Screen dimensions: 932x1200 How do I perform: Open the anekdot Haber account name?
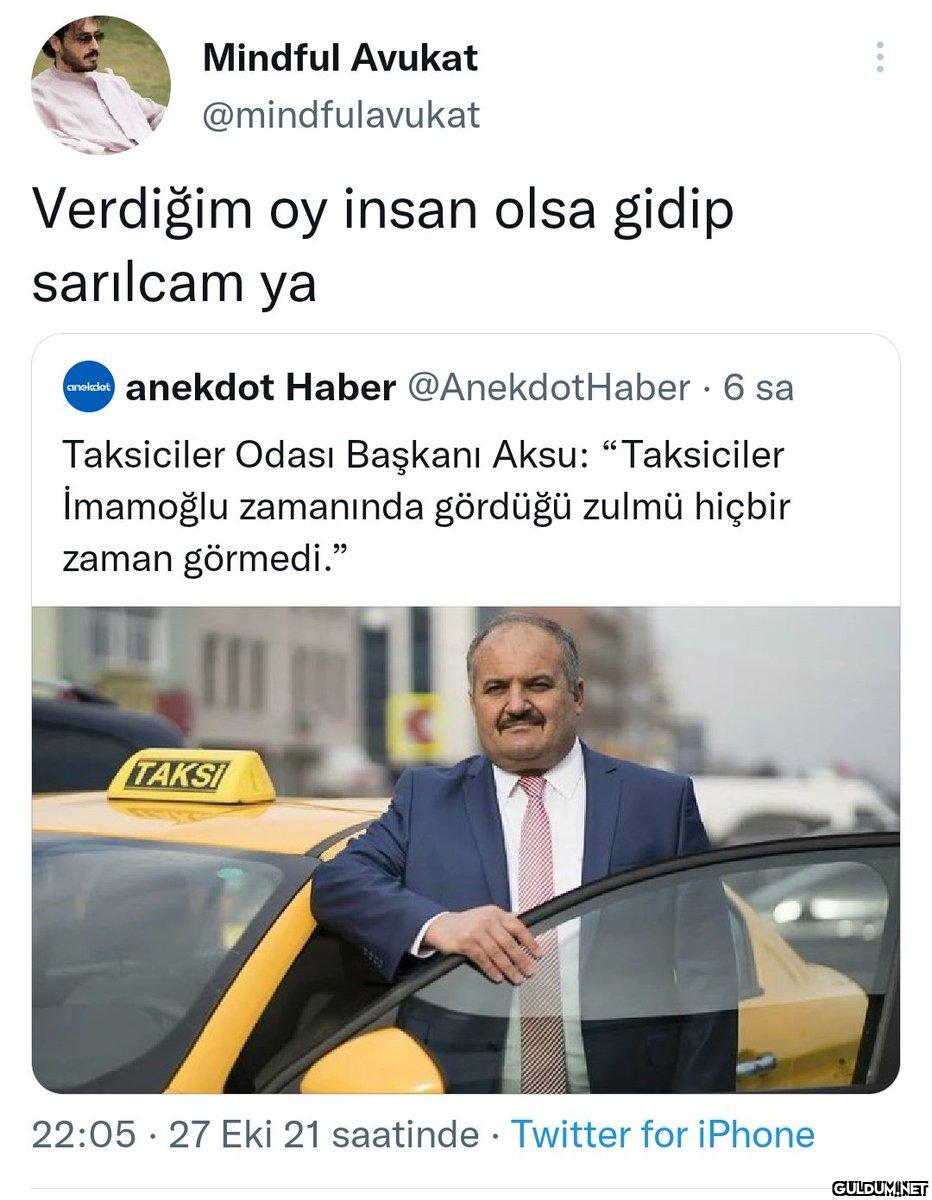pyautogui.click(x=260, y=387)
